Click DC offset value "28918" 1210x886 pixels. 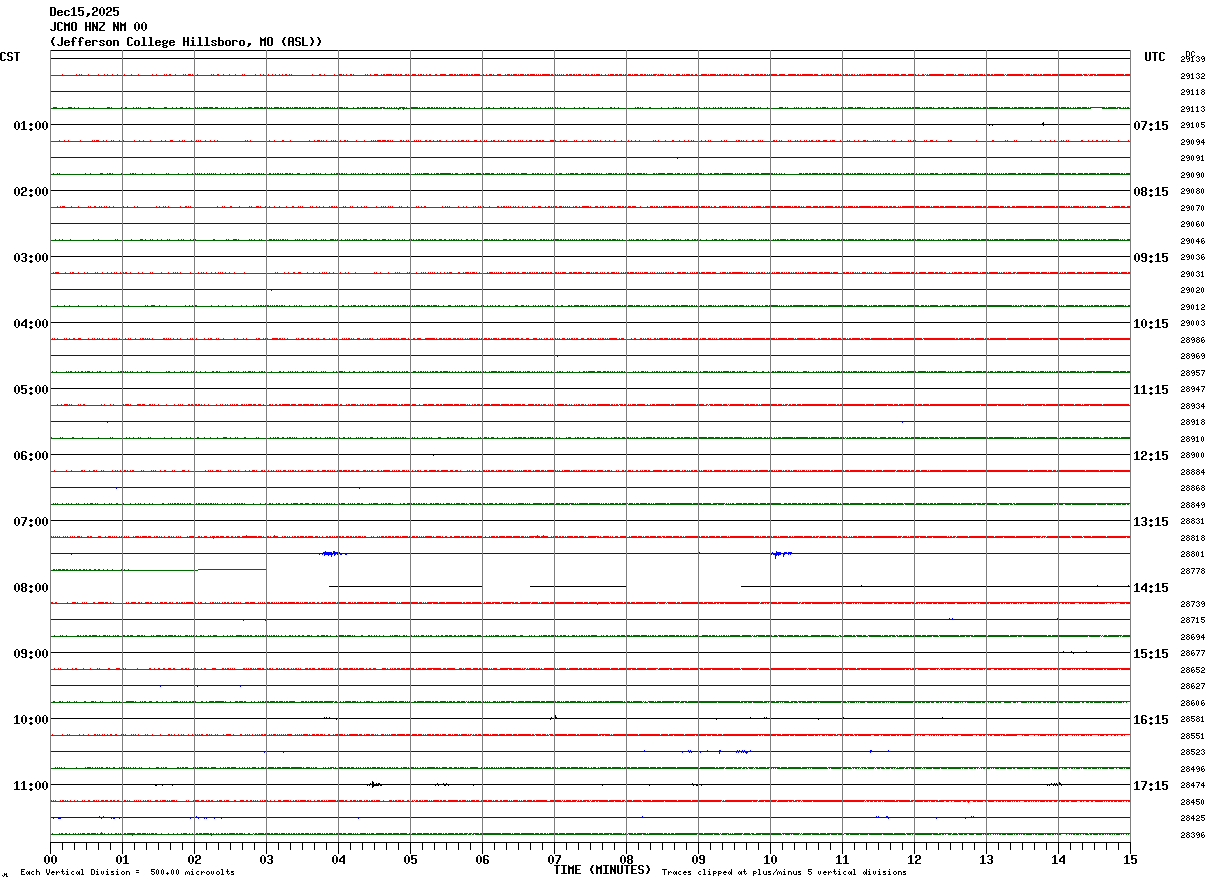(x=1192, y=422)
